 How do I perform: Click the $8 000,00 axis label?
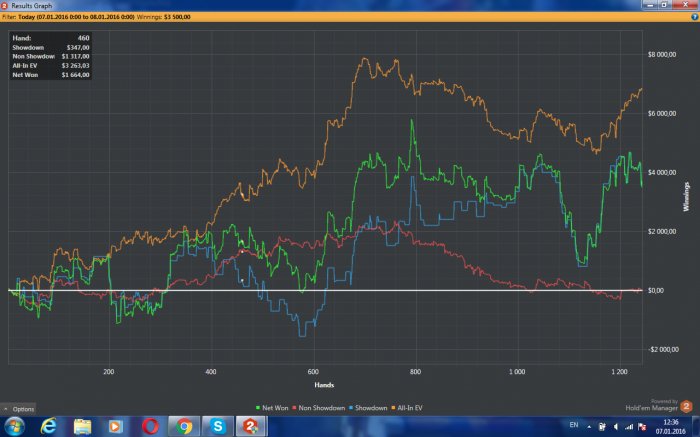[662, 54]
